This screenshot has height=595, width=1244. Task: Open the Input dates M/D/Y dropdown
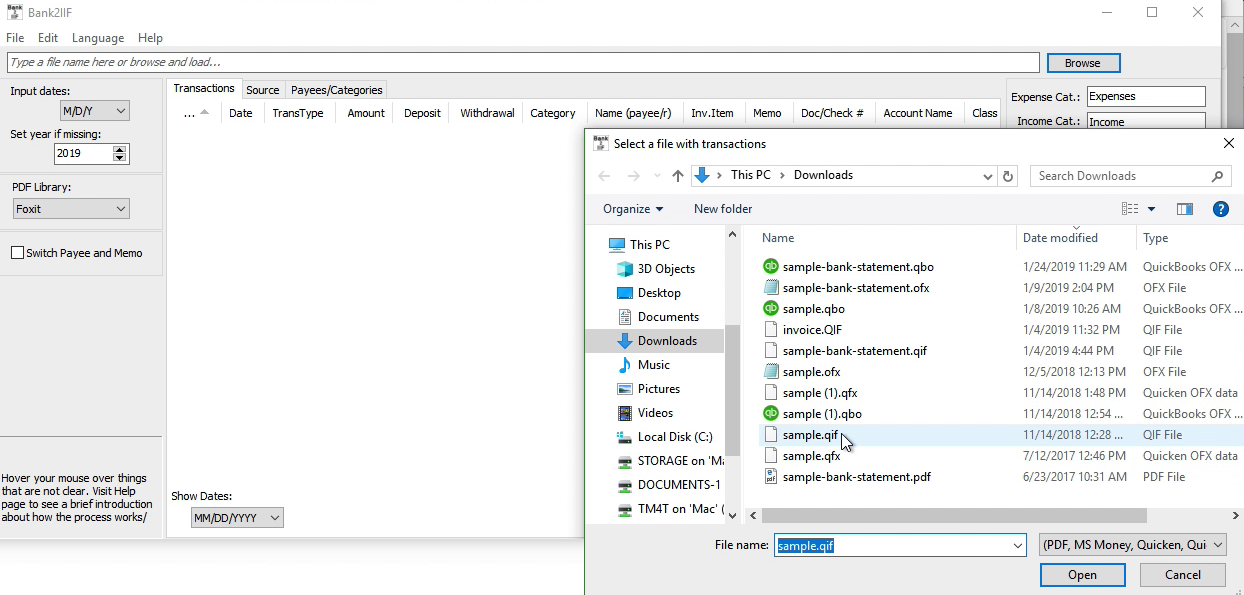tap(95, 111)
